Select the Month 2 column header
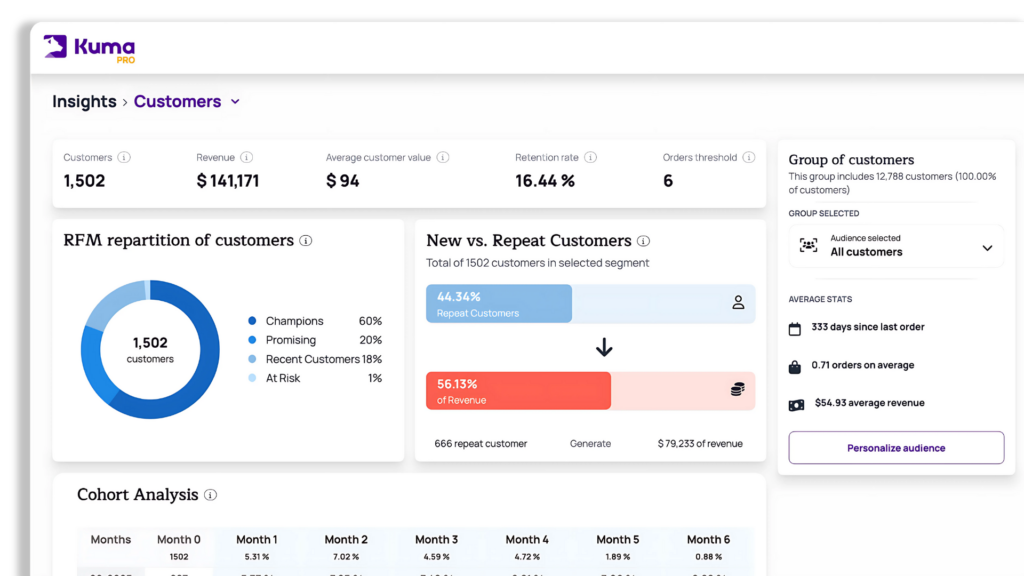1024x576 pixels. point(346,539)
